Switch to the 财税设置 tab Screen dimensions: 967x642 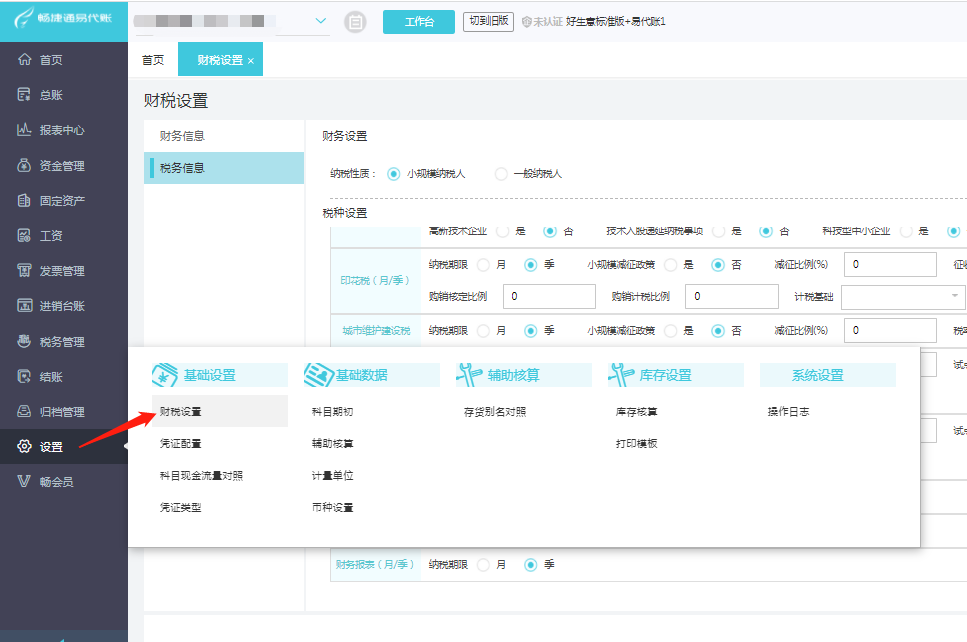click(x=220, y=60)
